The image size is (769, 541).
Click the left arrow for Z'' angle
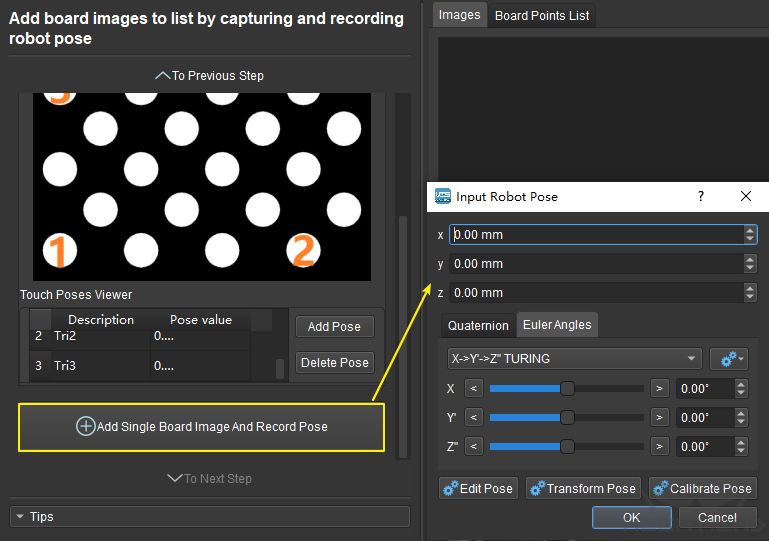tap(475, 446)
